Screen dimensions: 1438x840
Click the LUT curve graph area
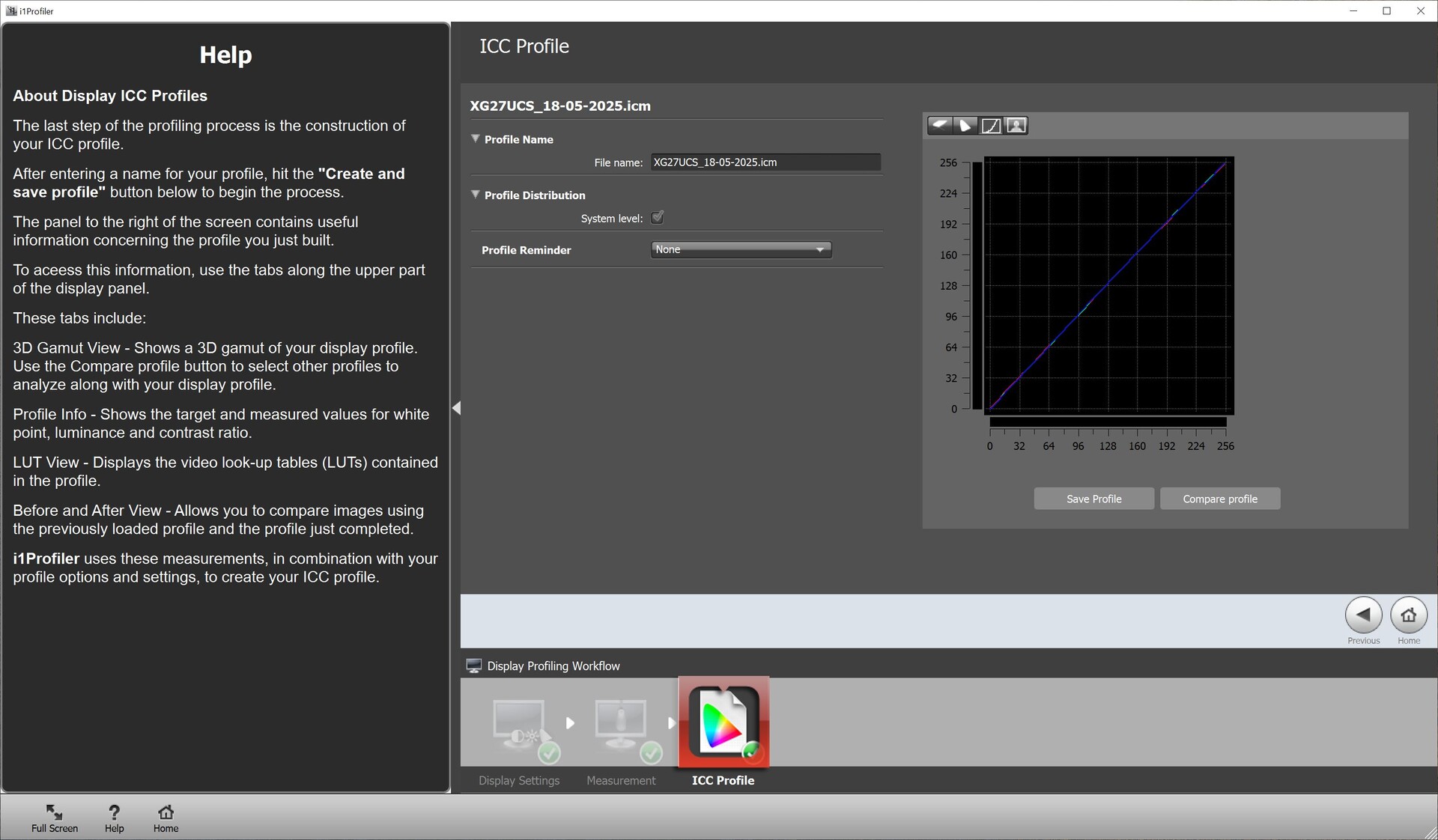1108,285
